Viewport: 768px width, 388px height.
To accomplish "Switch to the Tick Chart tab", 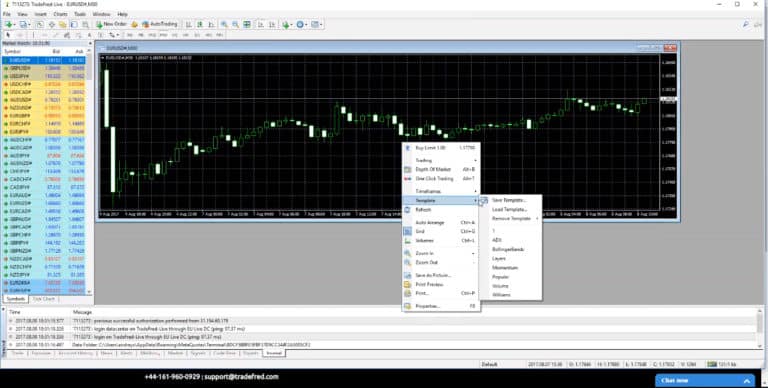I will tap(43, 299).
